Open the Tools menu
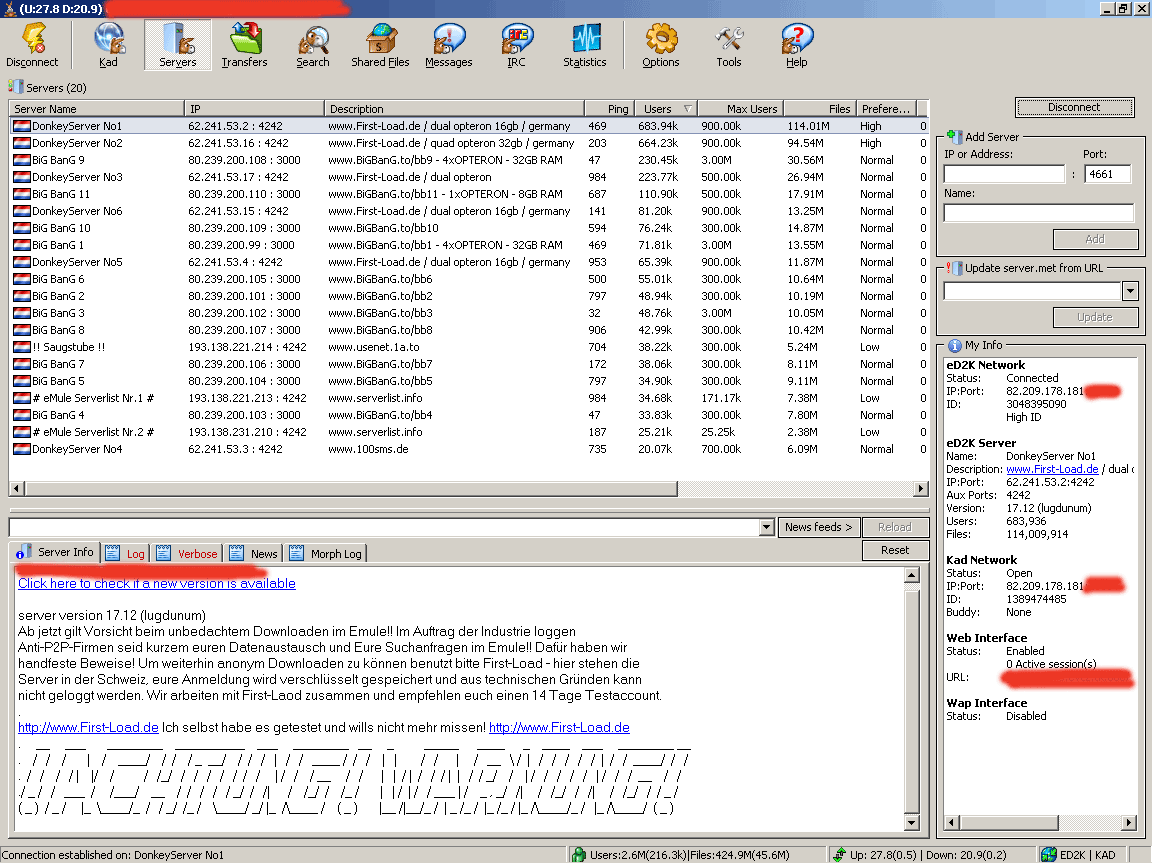This screenshot has width=1152, height=864. click(728, 46)
